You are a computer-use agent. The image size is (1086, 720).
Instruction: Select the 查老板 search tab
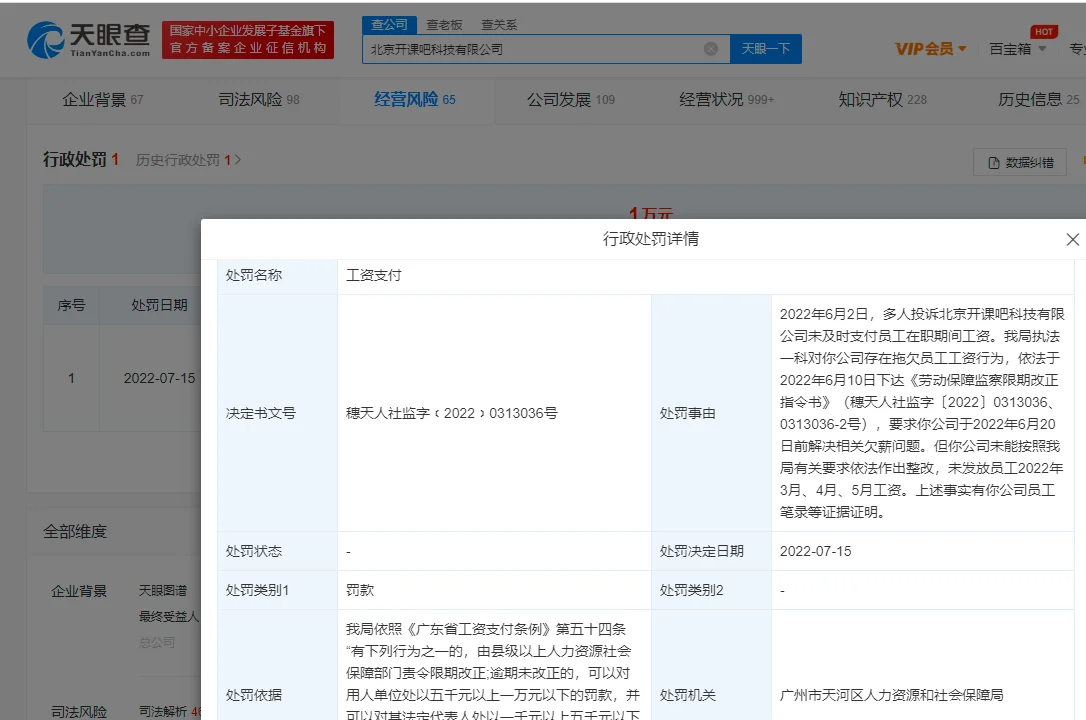tap(444, 25)
